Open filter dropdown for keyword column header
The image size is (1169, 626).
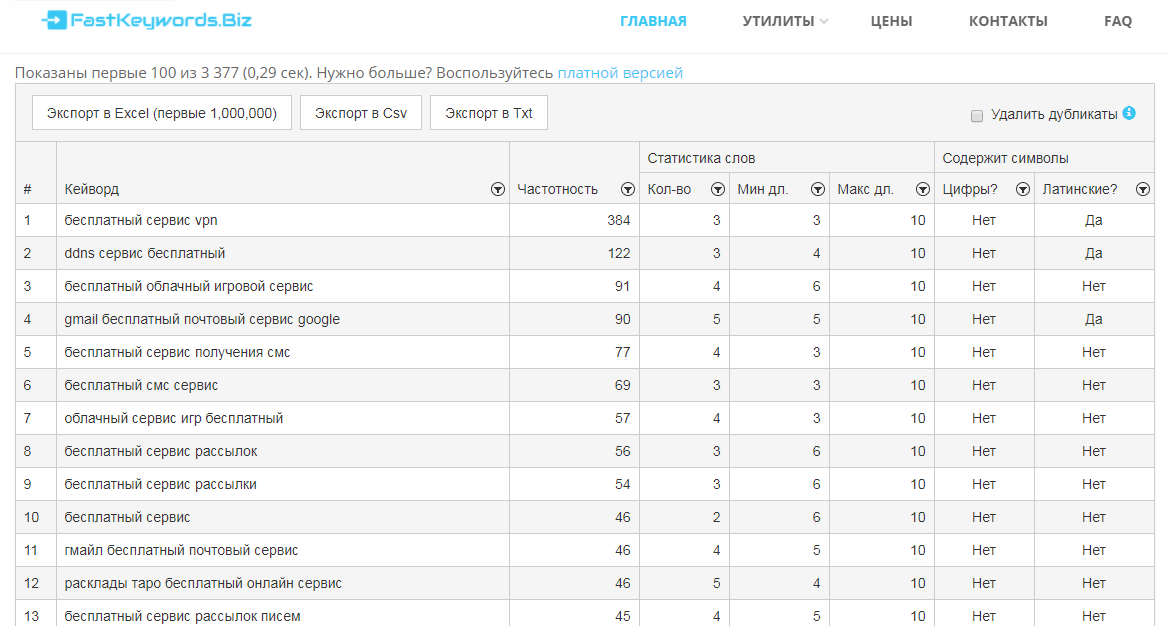pyautogui.click(x=497, y=188)
